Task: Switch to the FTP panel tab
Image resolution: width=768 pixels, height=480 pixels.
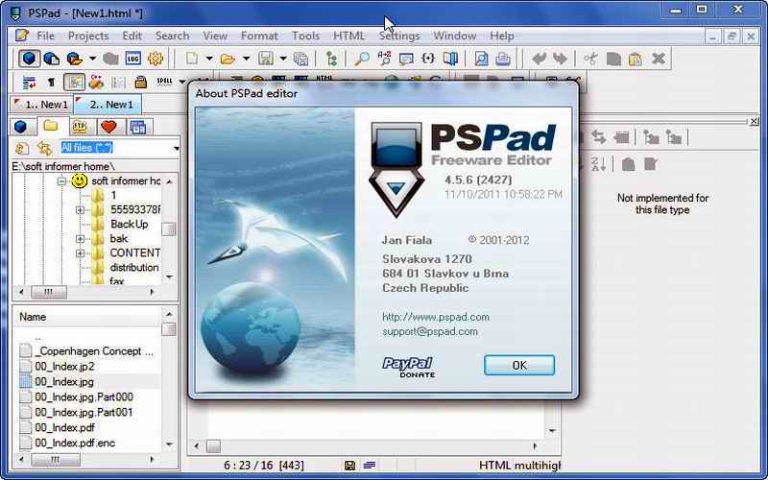Action: coord(81,127)
